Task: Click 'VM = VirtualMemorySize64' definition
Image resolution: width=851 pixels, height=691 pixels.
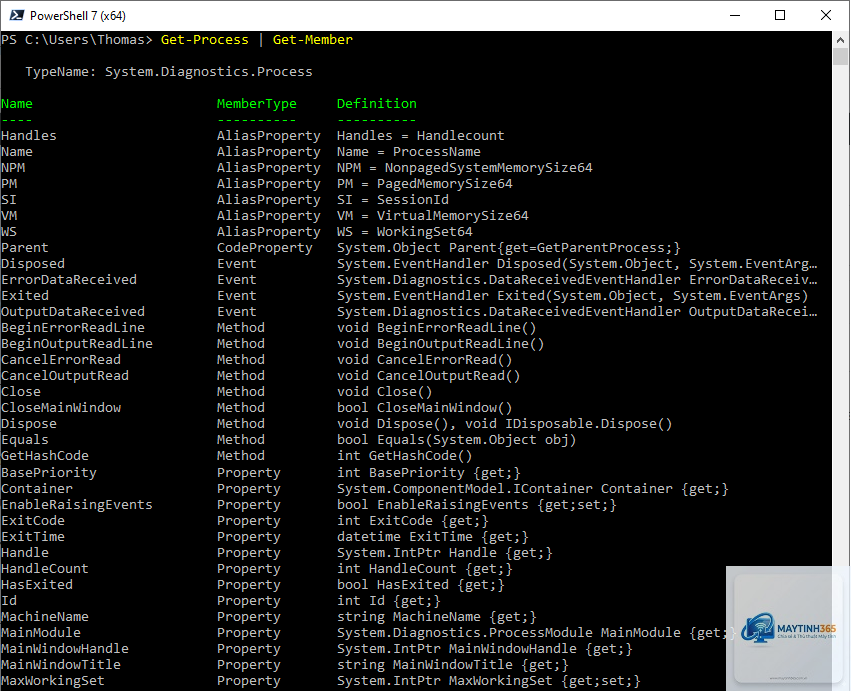Action: click(433, 215)
